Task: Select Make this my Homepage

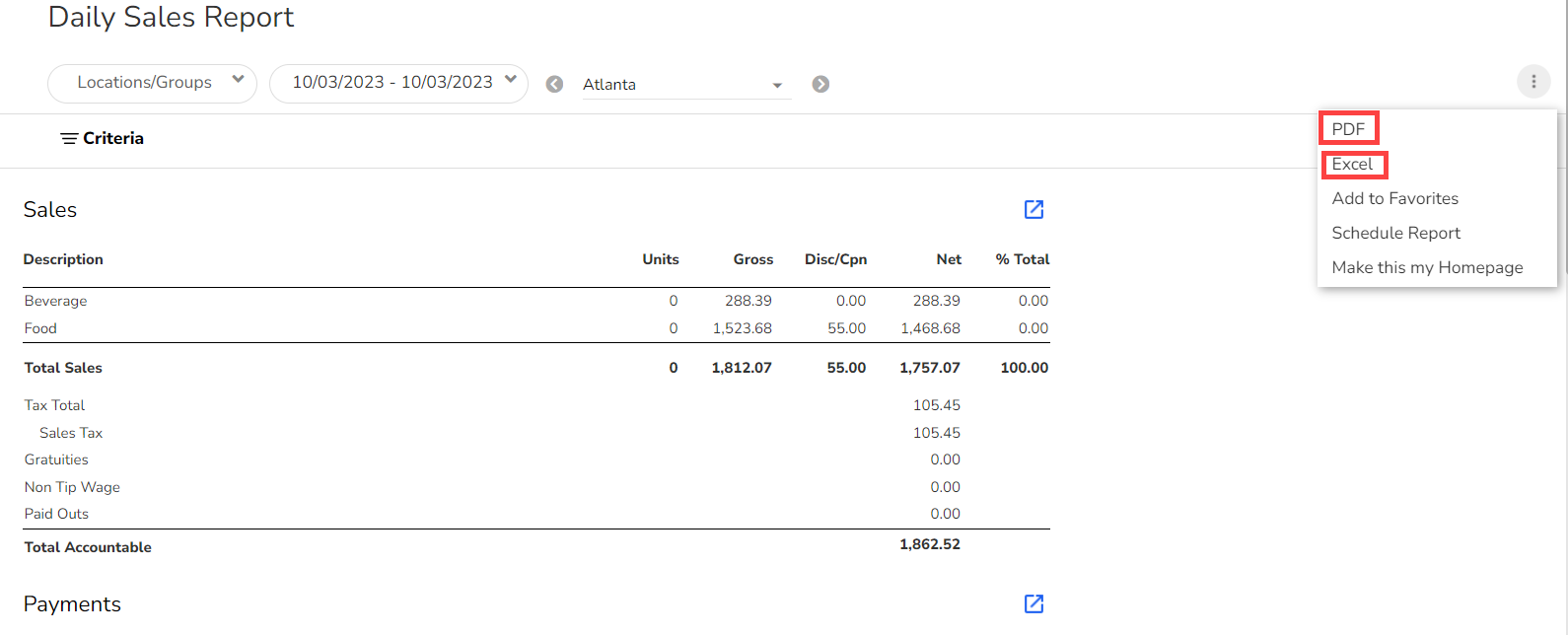Action: [1426, 267]
